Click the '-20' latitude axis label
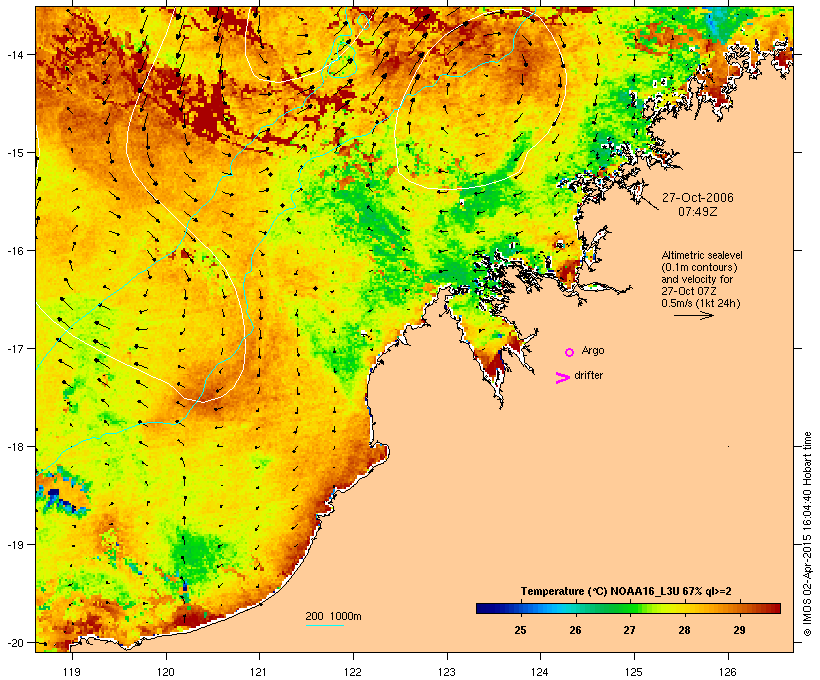820x680 pixels. [x=15, y=642]
